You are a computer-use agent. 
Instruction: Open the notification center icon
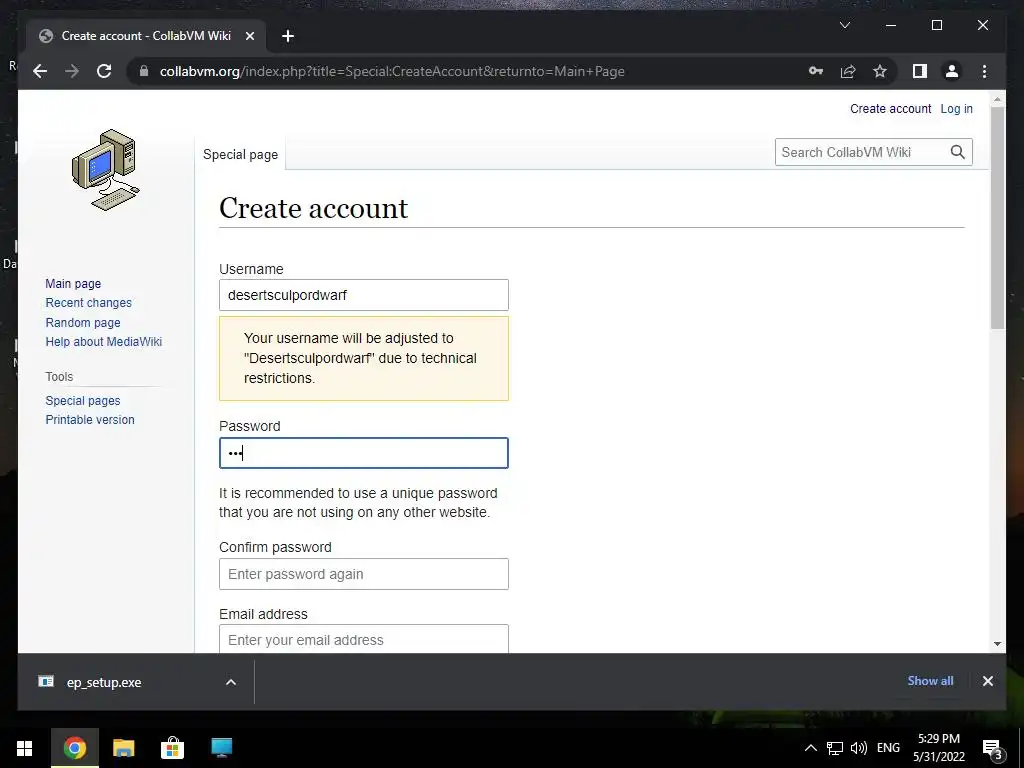(993, 748)
